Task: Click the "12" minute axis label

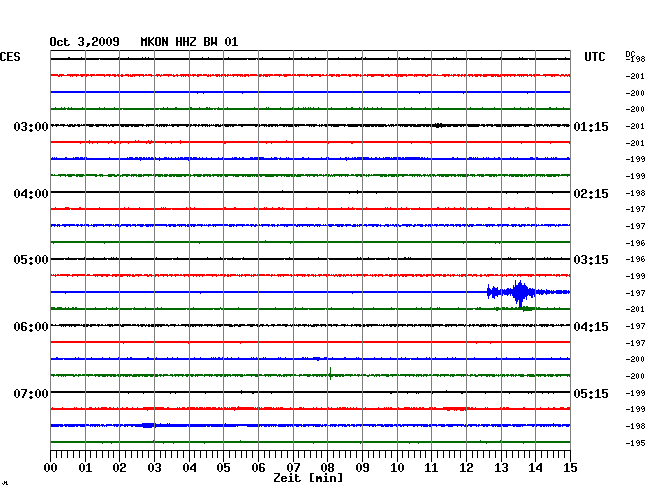Action: (466, 468)
